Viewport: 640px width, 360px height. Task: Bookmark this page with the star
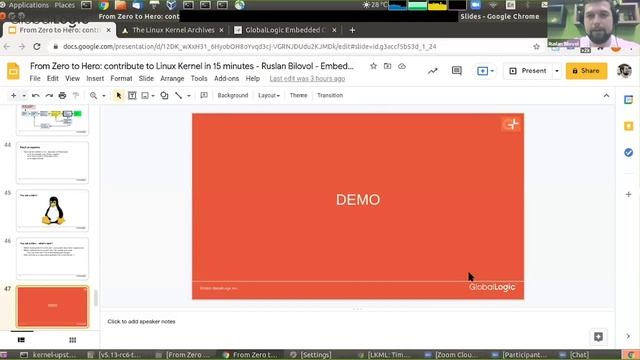pyautogui.click(x=536, y=47)
